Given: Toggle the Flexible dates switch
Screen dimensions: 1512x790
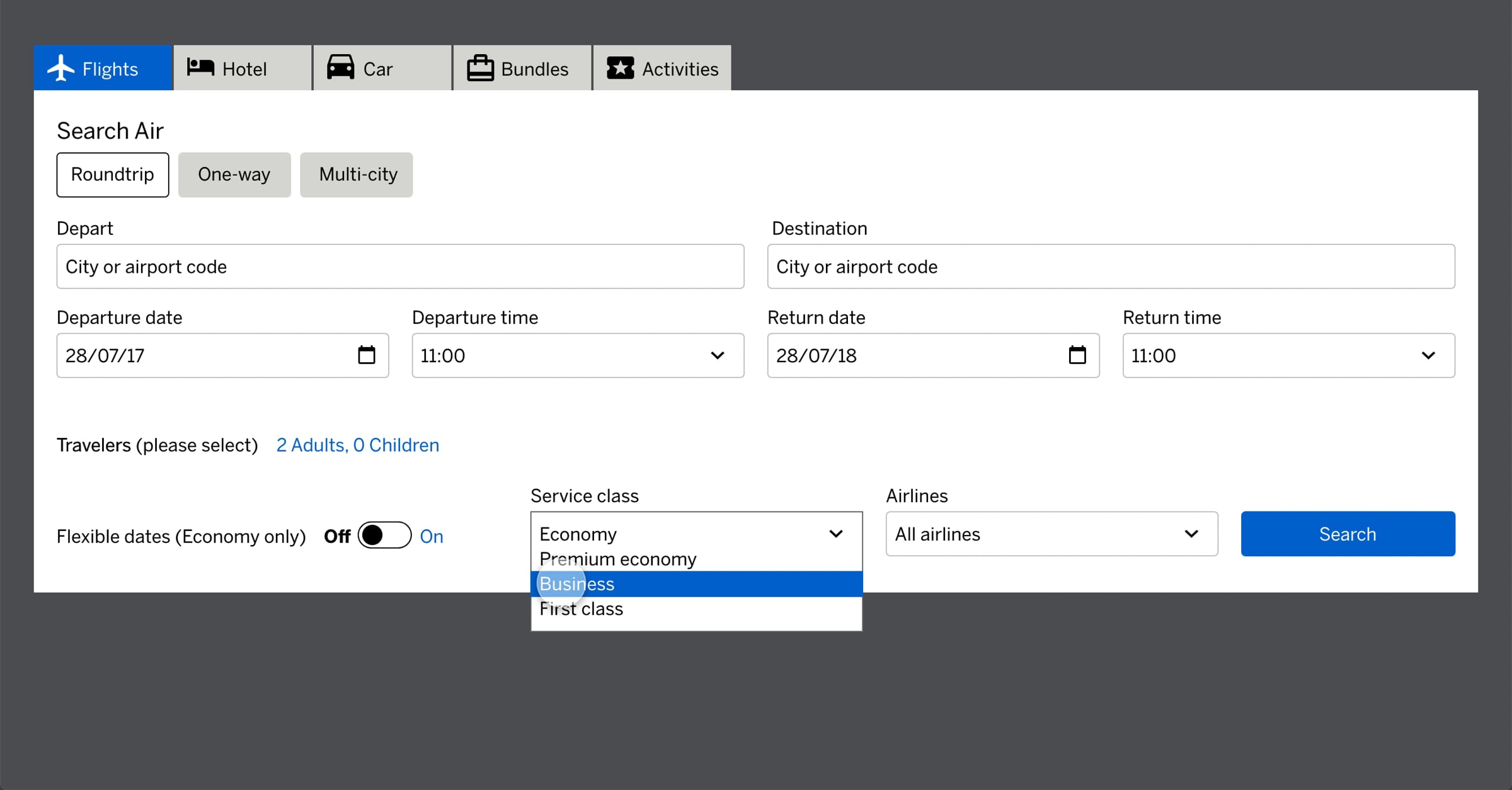Looking at the screenshot, I should coord(384,535).
